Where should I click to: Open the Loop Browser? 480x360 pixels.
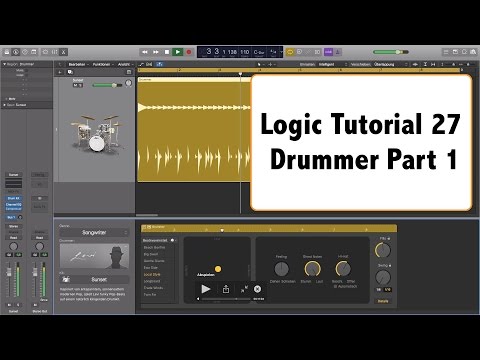coord(464,52)
